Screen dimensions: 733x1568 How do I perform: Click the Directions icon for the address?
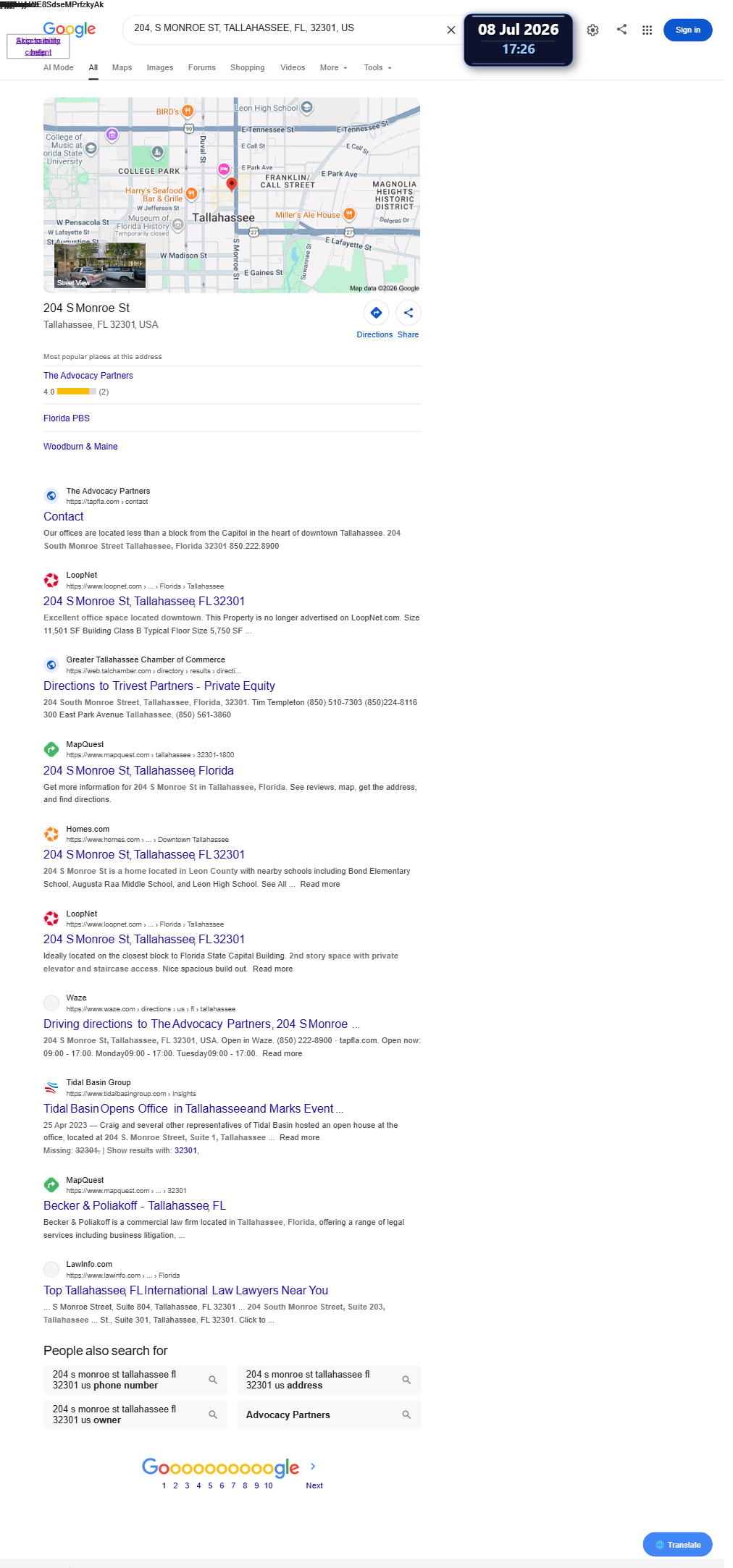coord(376,313)
